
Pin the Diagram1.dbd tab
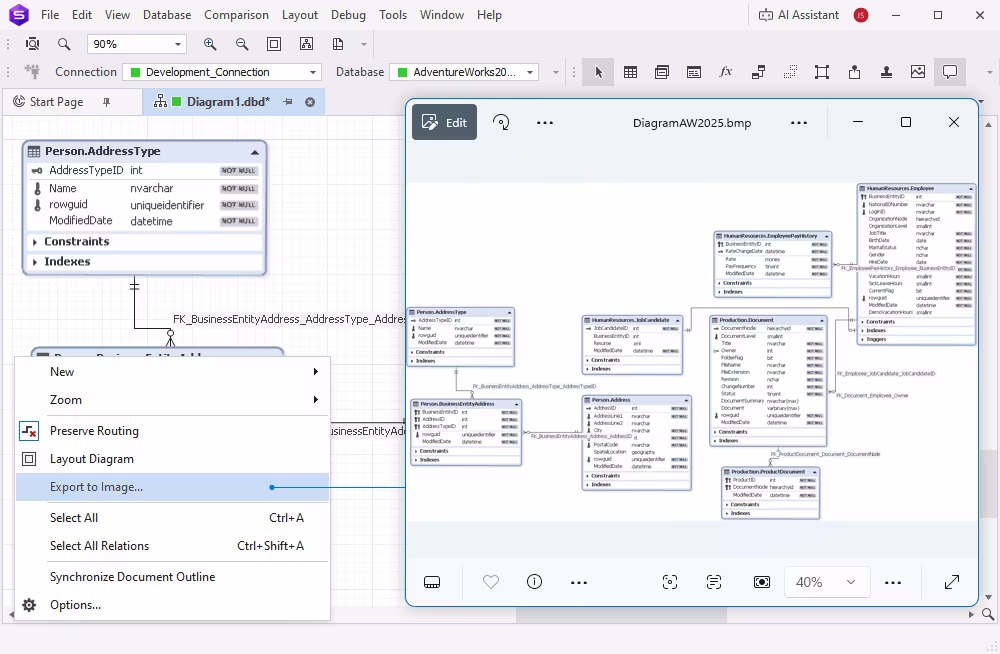(x=288, y=102)
